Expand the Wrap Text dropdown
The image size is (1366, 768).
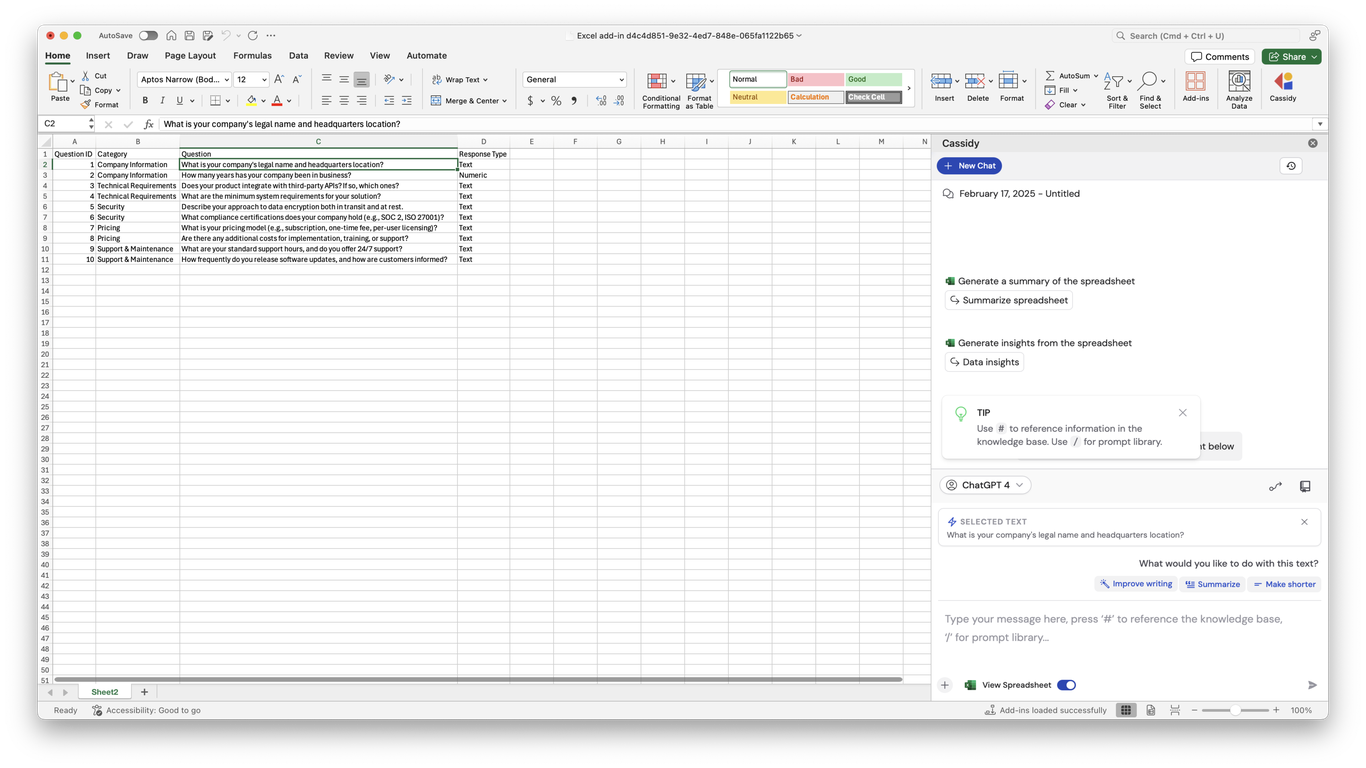click(x=485, y=80)
